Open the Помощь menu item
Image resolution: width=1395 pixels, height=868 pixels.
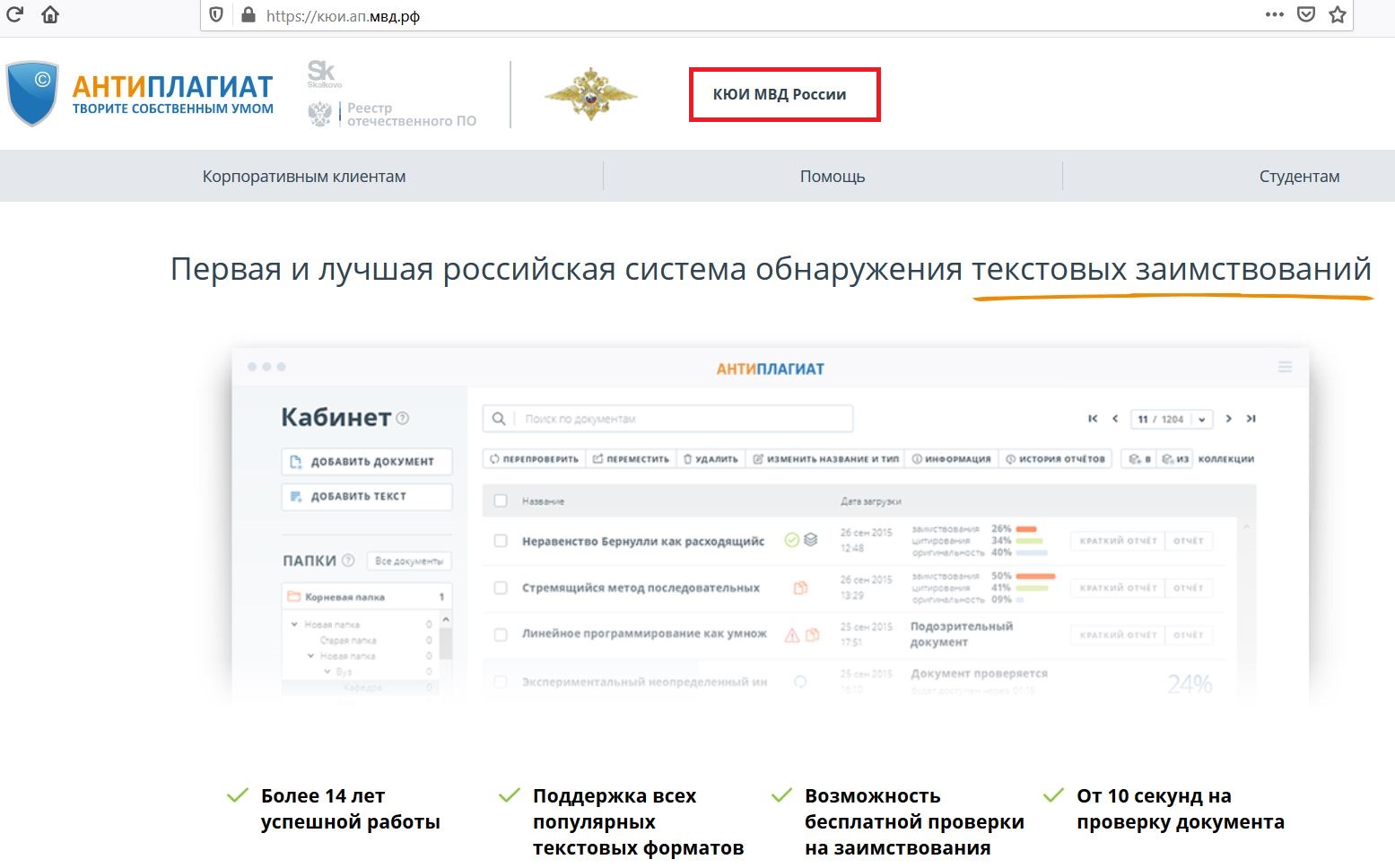pos(833,177)
